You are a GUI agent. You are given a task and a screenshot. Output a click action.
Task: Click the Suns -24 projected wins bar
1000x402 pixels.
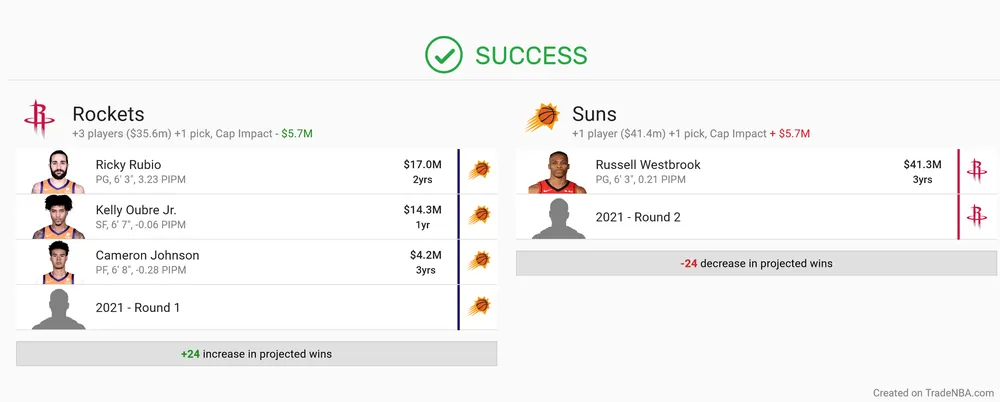(756, 263)
